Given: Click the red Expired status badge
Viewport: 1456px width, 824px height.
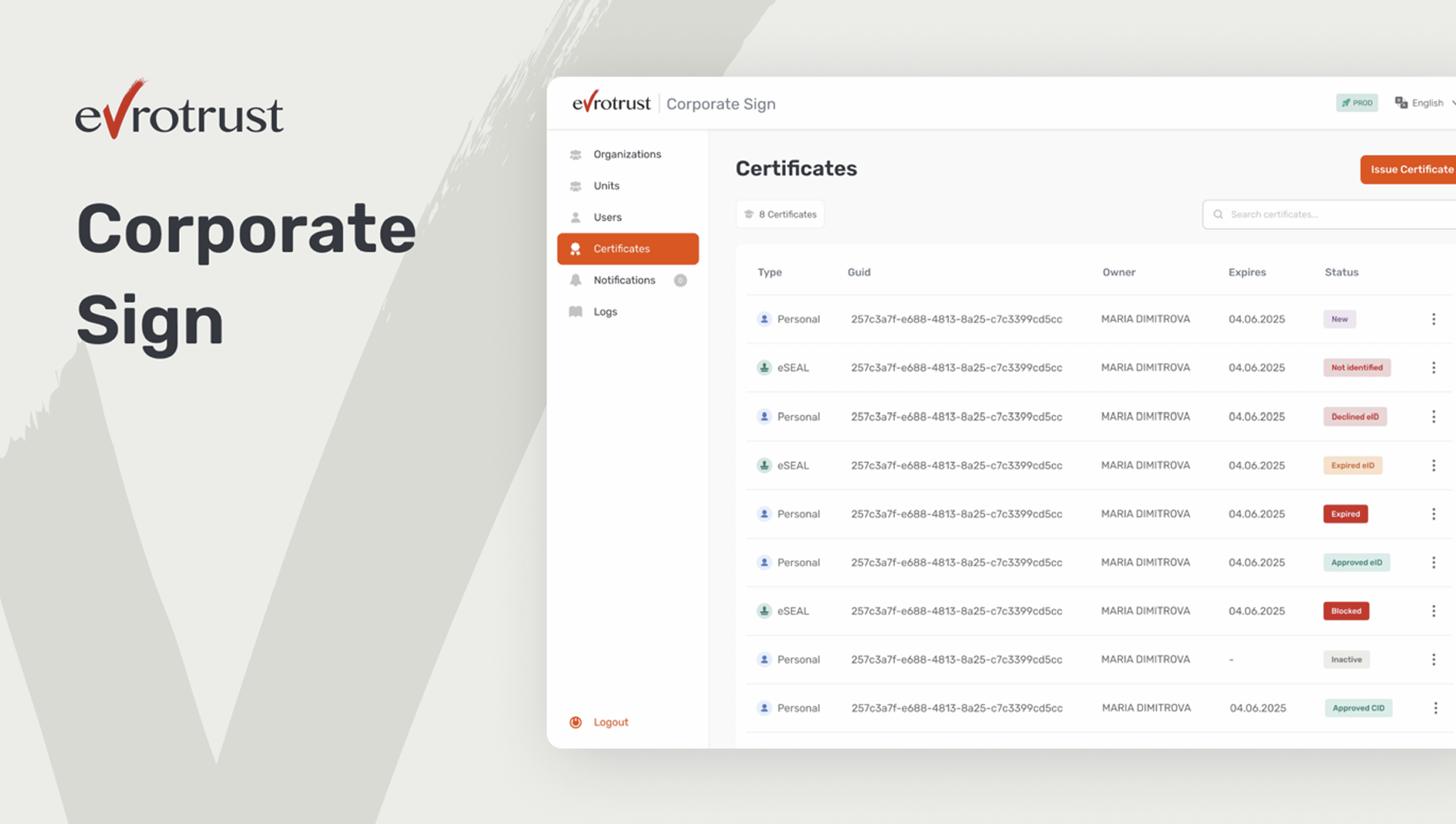Looking at the screenshot, I should [x=1346, y=514].
